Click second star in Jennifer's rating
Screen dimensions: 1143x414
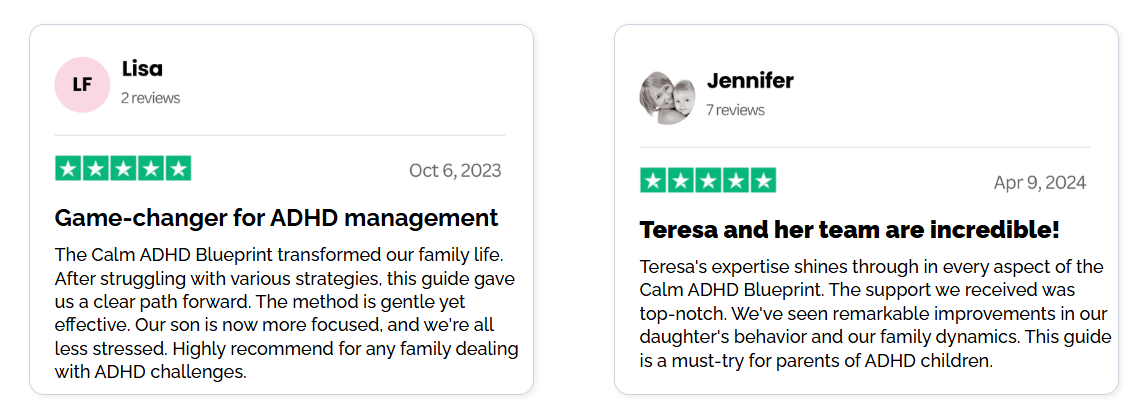(681, 181)
